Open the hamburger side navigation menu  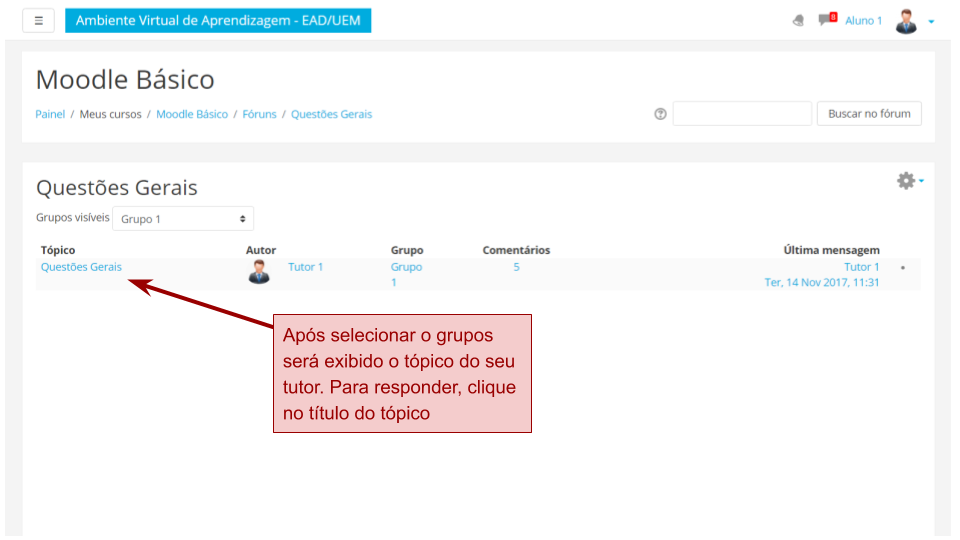tap(38, 20)
